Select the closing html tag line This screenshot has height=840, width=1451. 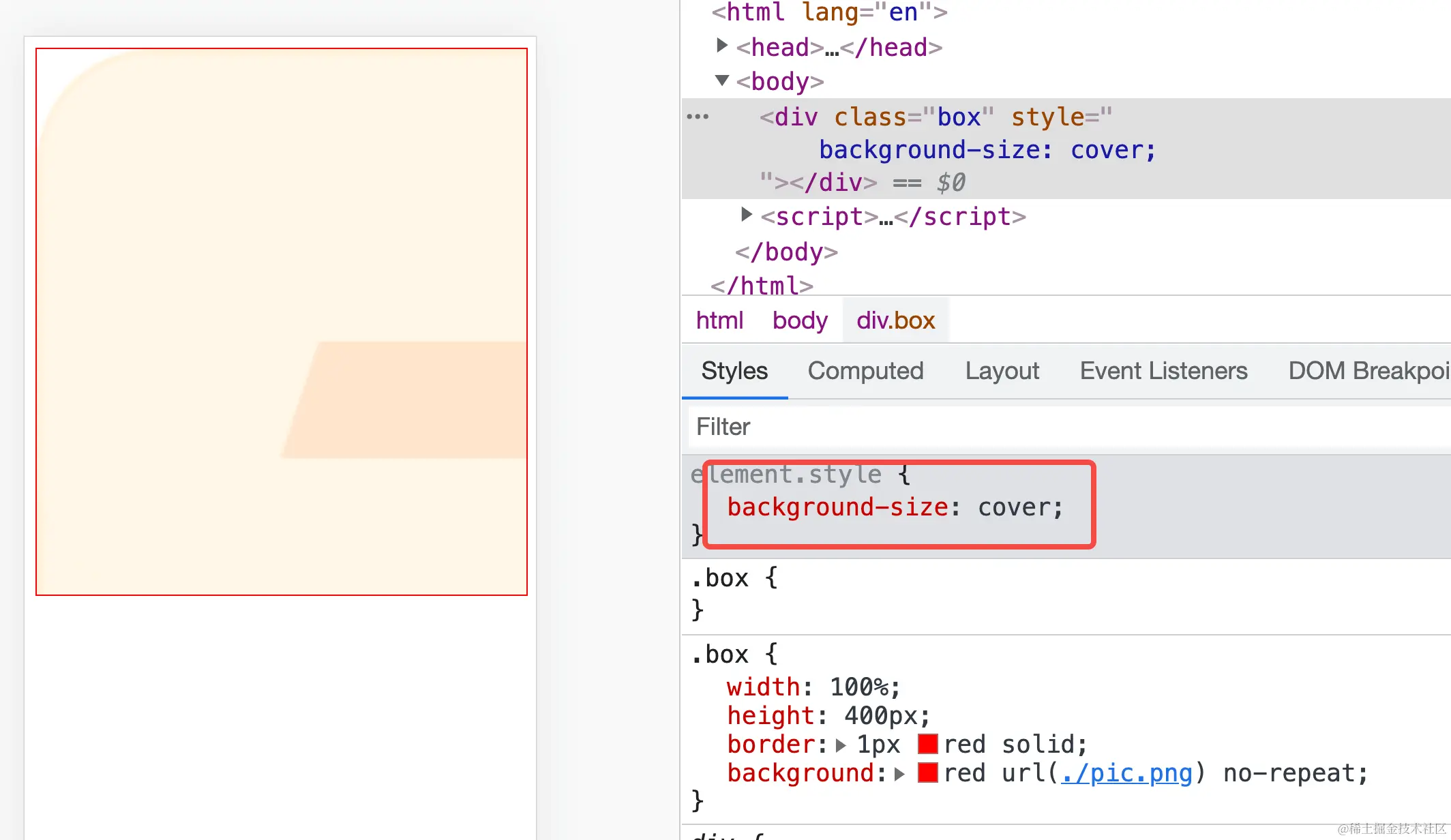(762, 286)
